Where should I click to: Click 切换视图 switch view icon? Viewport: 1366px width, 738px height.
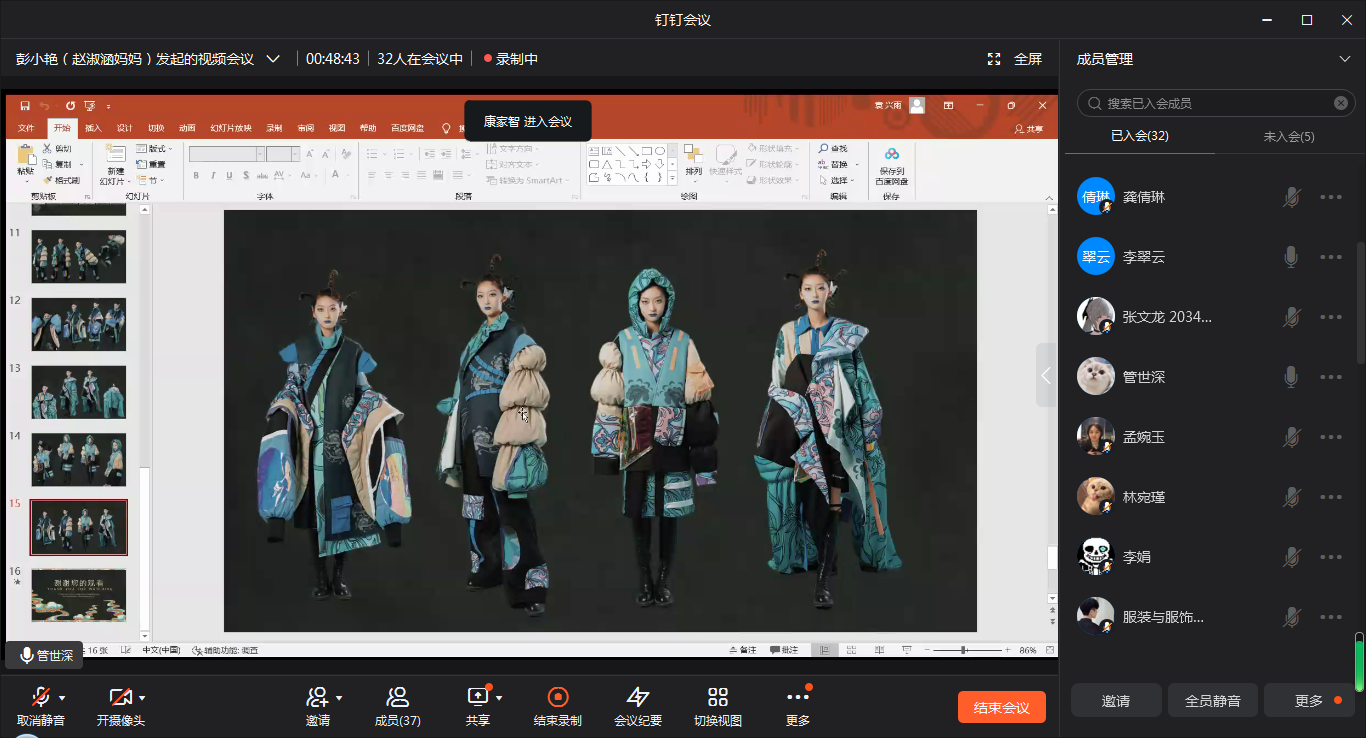click(x=717, y=697)
